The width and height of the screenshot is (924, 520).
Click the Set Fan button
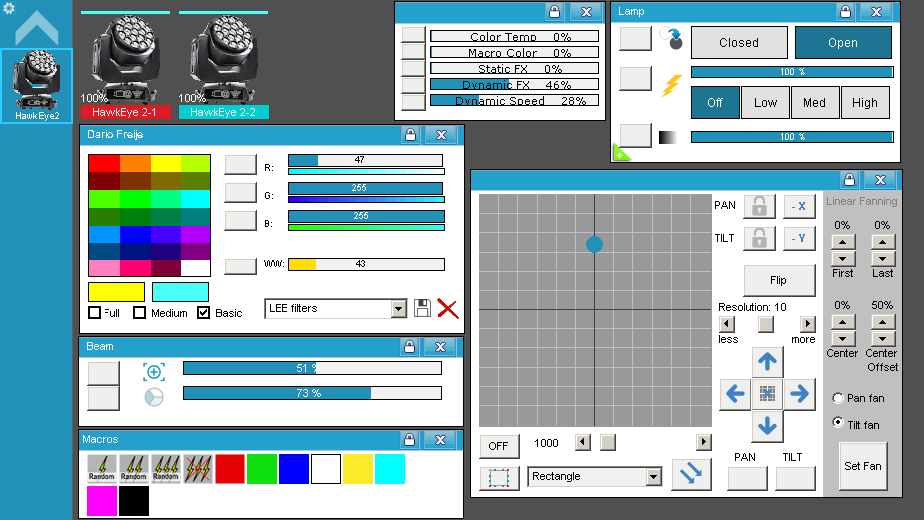pos(863,466)
